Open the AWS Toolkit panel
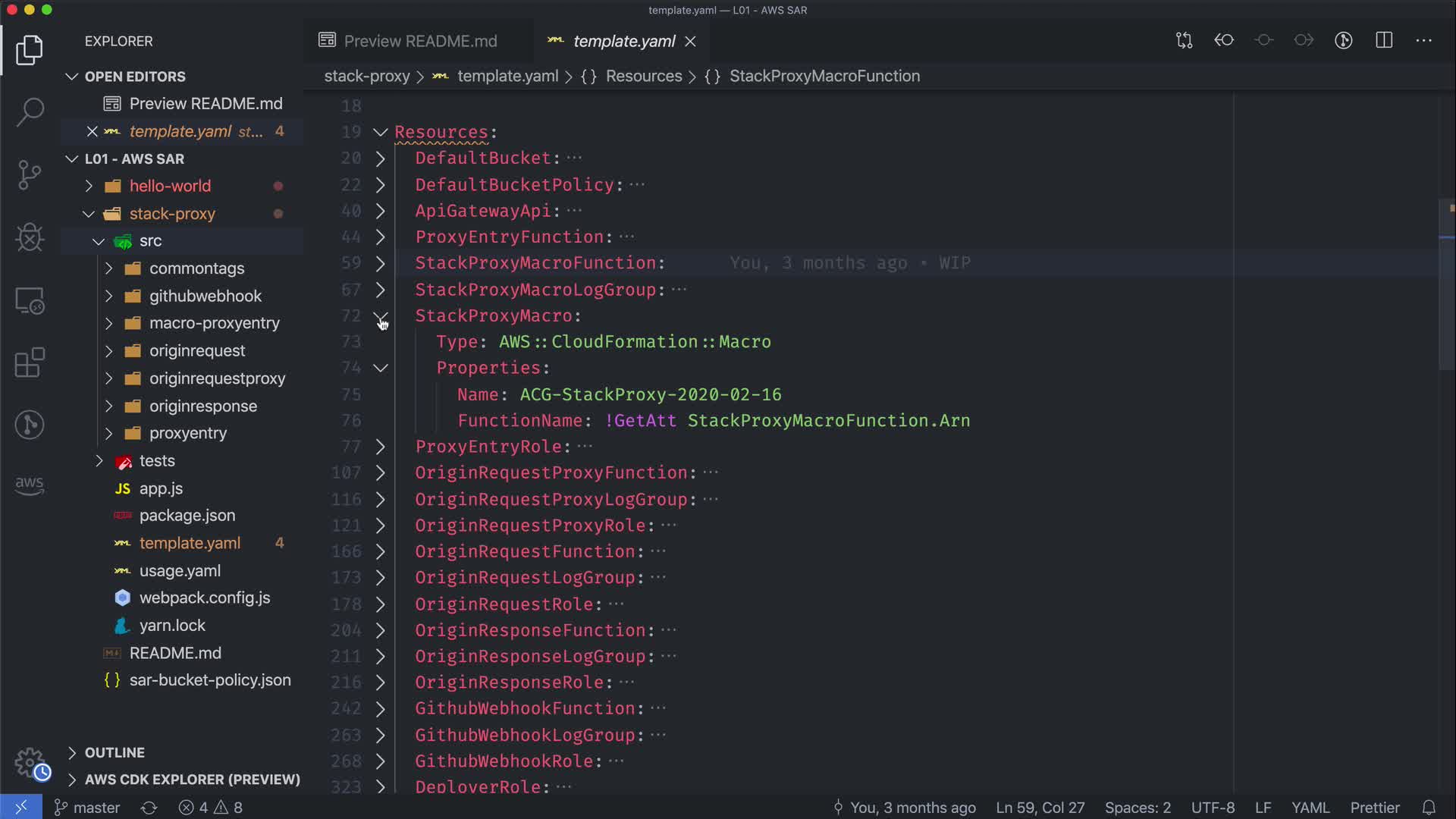The width and height of the screenshot is (1456, 819). coord(30,485)
